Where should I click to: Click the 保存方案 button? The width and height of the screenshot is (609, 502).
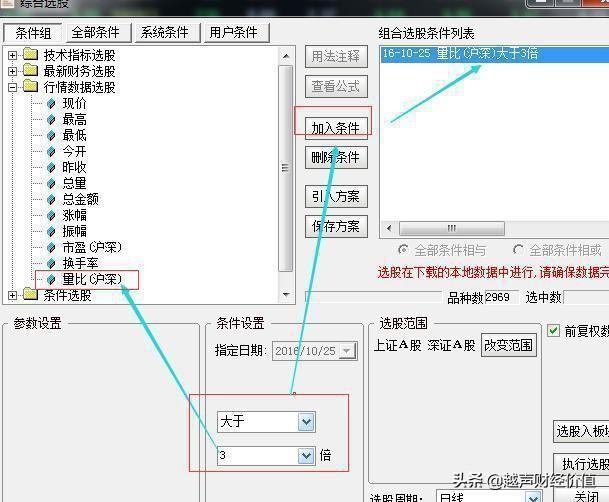[x=336, y=226]
